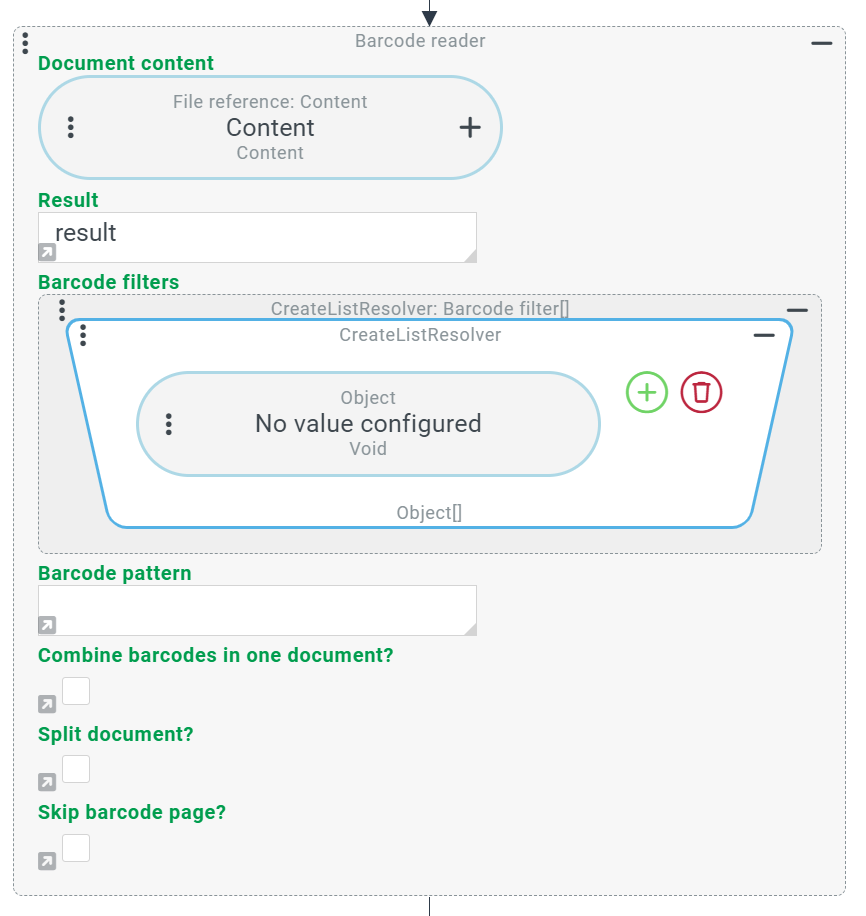Add list item with green plus button

click(647, 392)
